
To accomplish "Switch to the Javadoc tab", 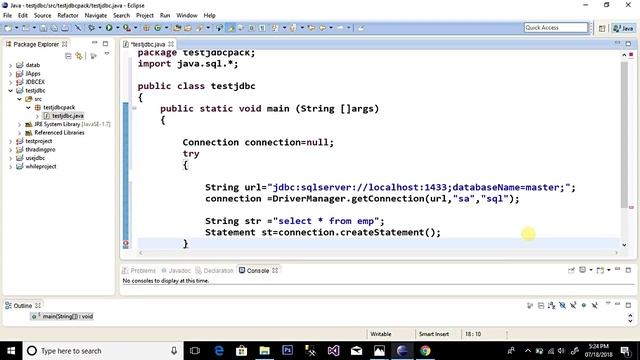I will [x=176, y=271].
